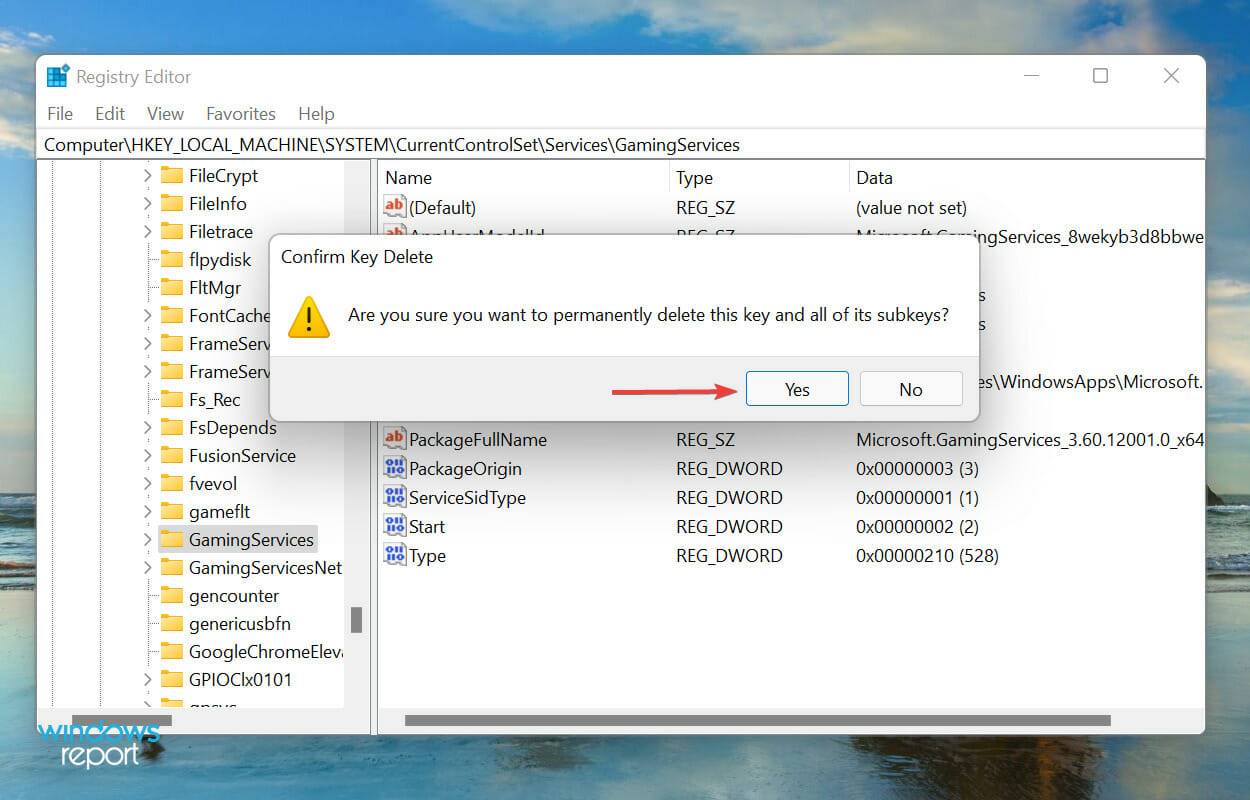Click the 0x00000210 (528) data cell
Viewport: 1250px width, 800px height.
[x=927, y=555]
